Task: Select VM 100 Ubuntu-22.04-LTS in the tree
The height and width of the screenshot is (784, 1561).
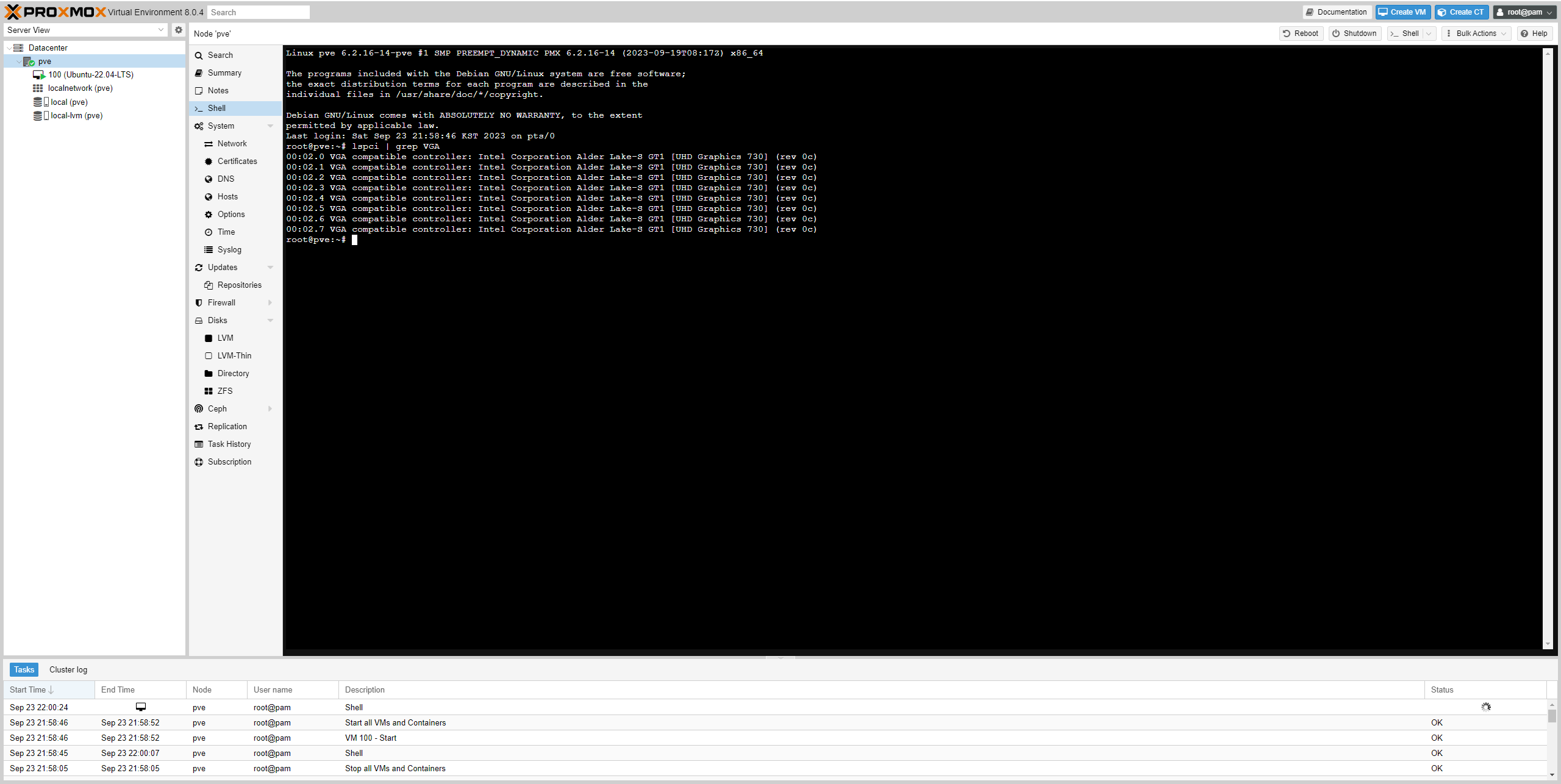Action: (x=90, y=74)
